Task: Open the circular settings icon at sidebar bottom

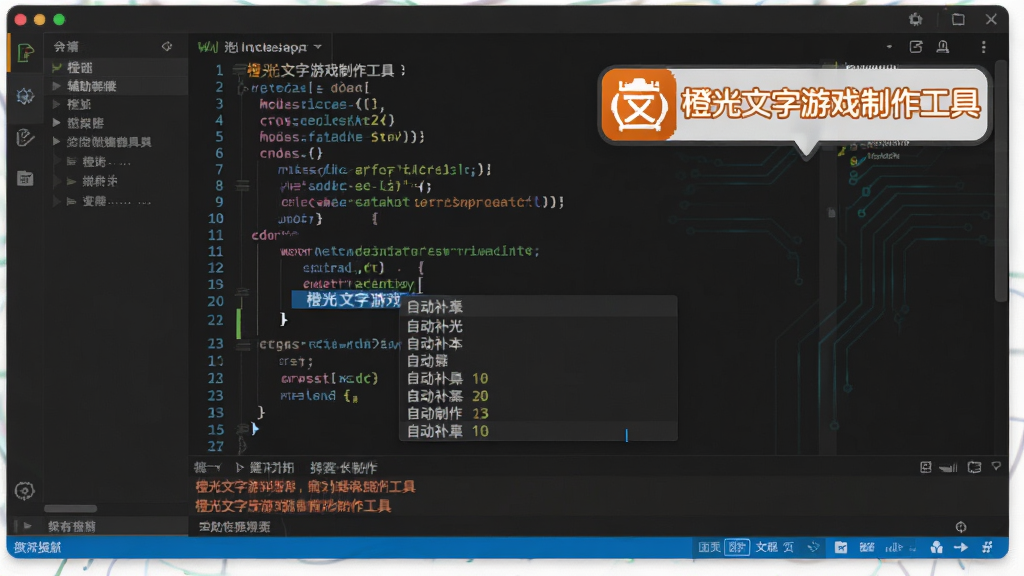Action: tap(25, 490)
